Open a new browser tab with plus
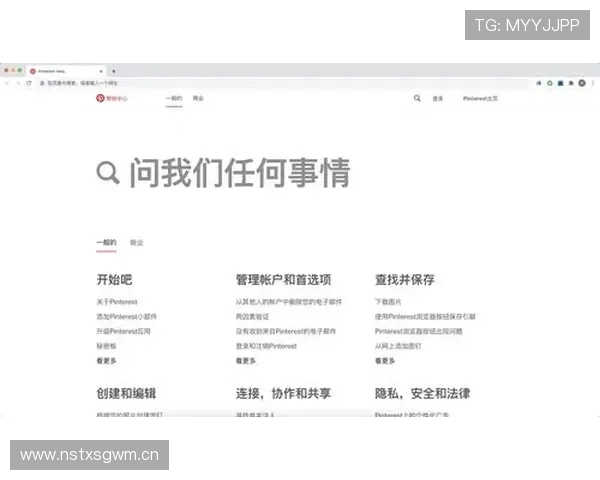Image resolution: width=600 pixels, height=480 pixels. 114,71
